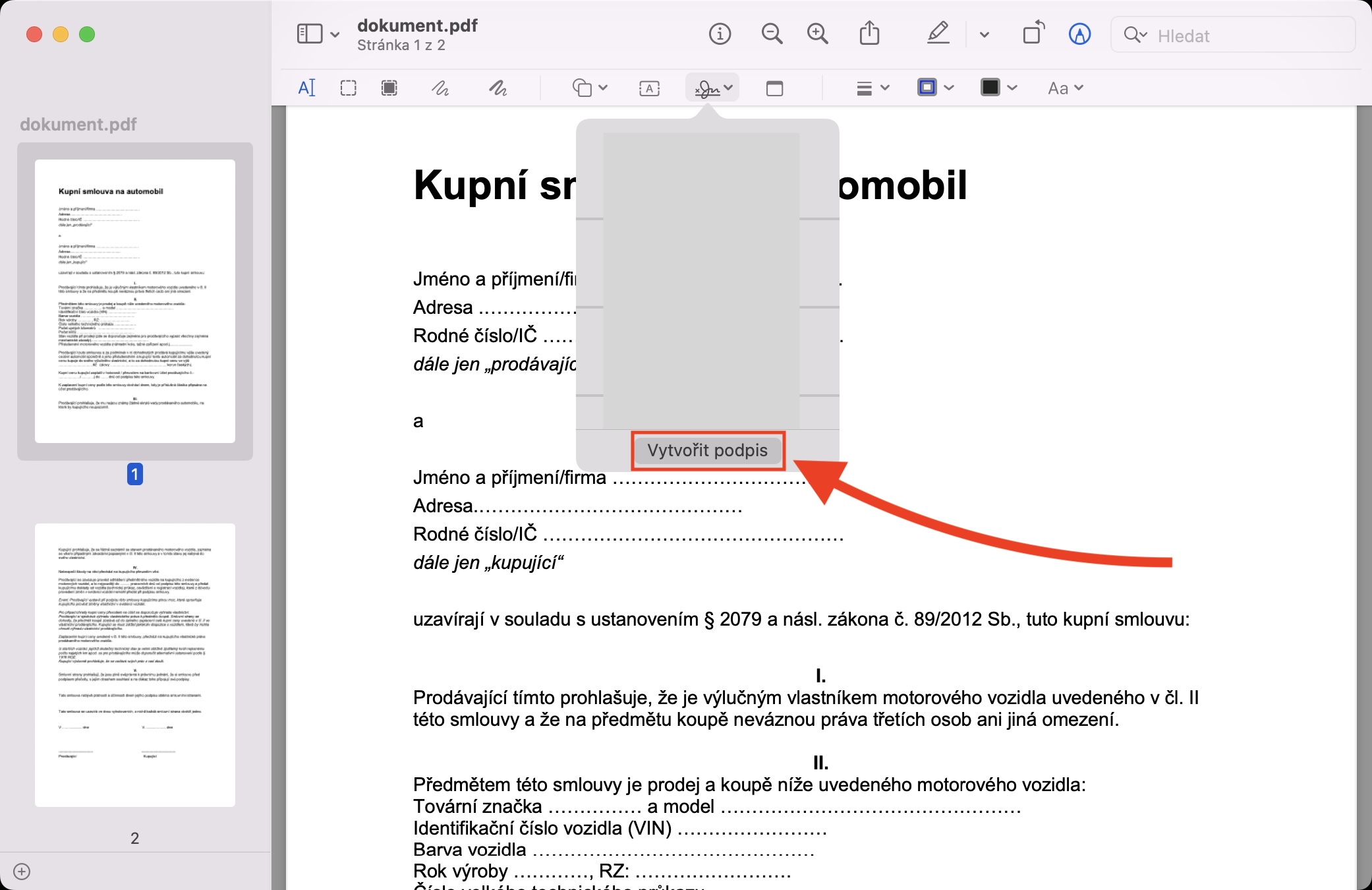Choose the rectangular selection tool
The height and width of the screenshot is (890, 1372).
[348, 88]
